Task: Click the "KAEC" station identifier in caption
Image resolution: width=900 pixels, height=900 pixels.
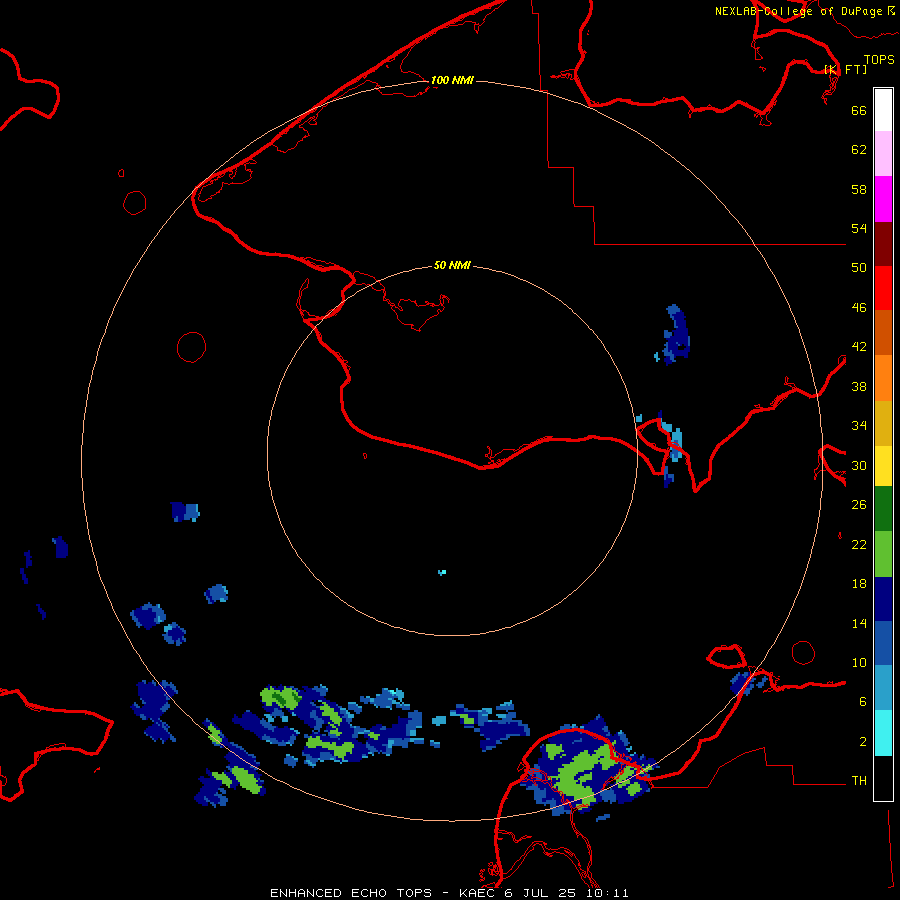Action: (x=478, y=893)
